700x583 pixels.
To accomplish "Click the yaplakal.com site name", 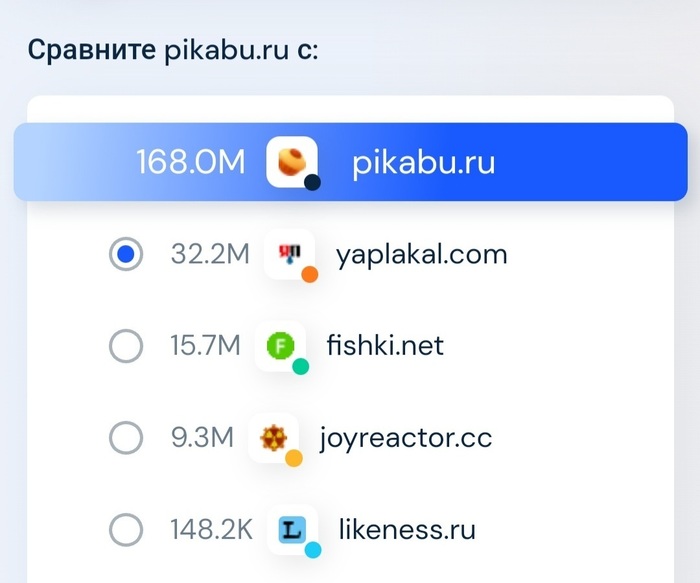I will (423, 254).
